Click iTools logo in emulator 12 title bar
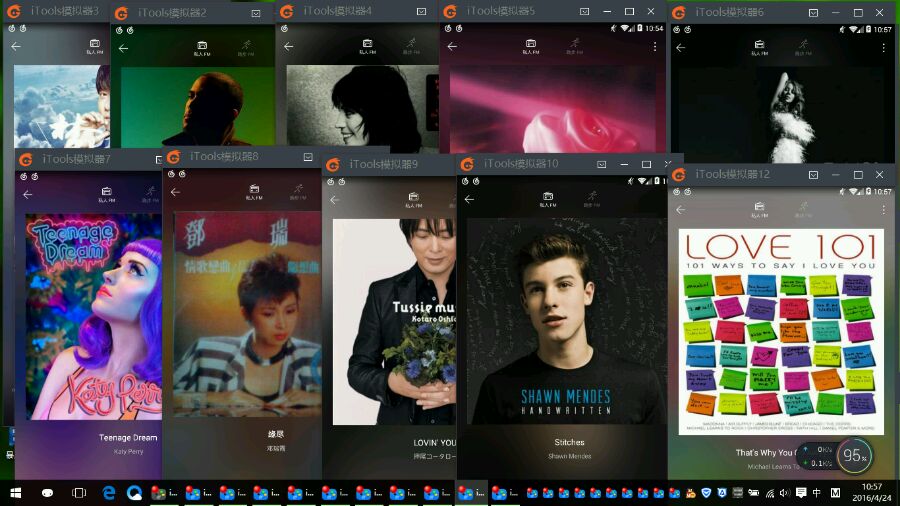 point(679,174)
